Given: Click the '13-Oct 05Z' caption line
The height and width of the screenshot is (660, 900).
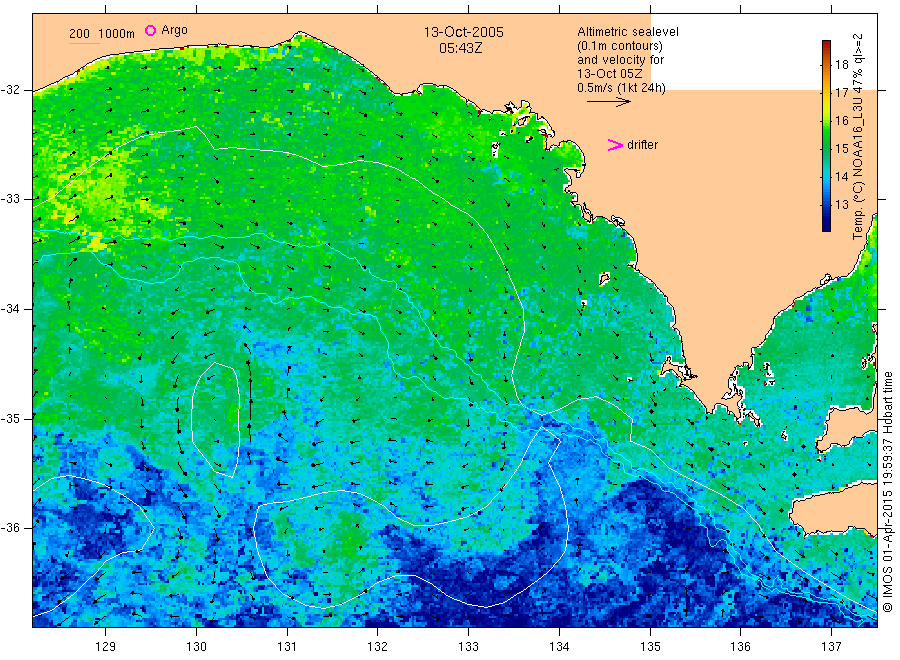Looking at the screenshot, I should [x=610, y=74].
